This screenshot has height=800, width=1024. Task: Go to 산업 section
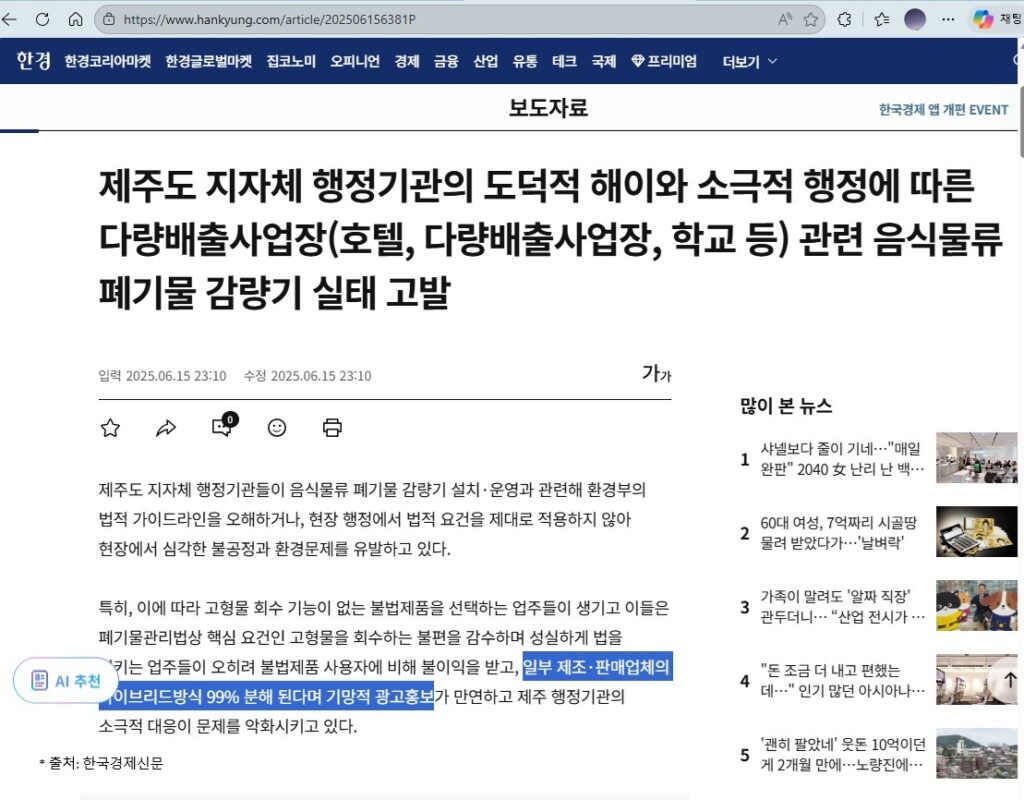tap(485, 61)
